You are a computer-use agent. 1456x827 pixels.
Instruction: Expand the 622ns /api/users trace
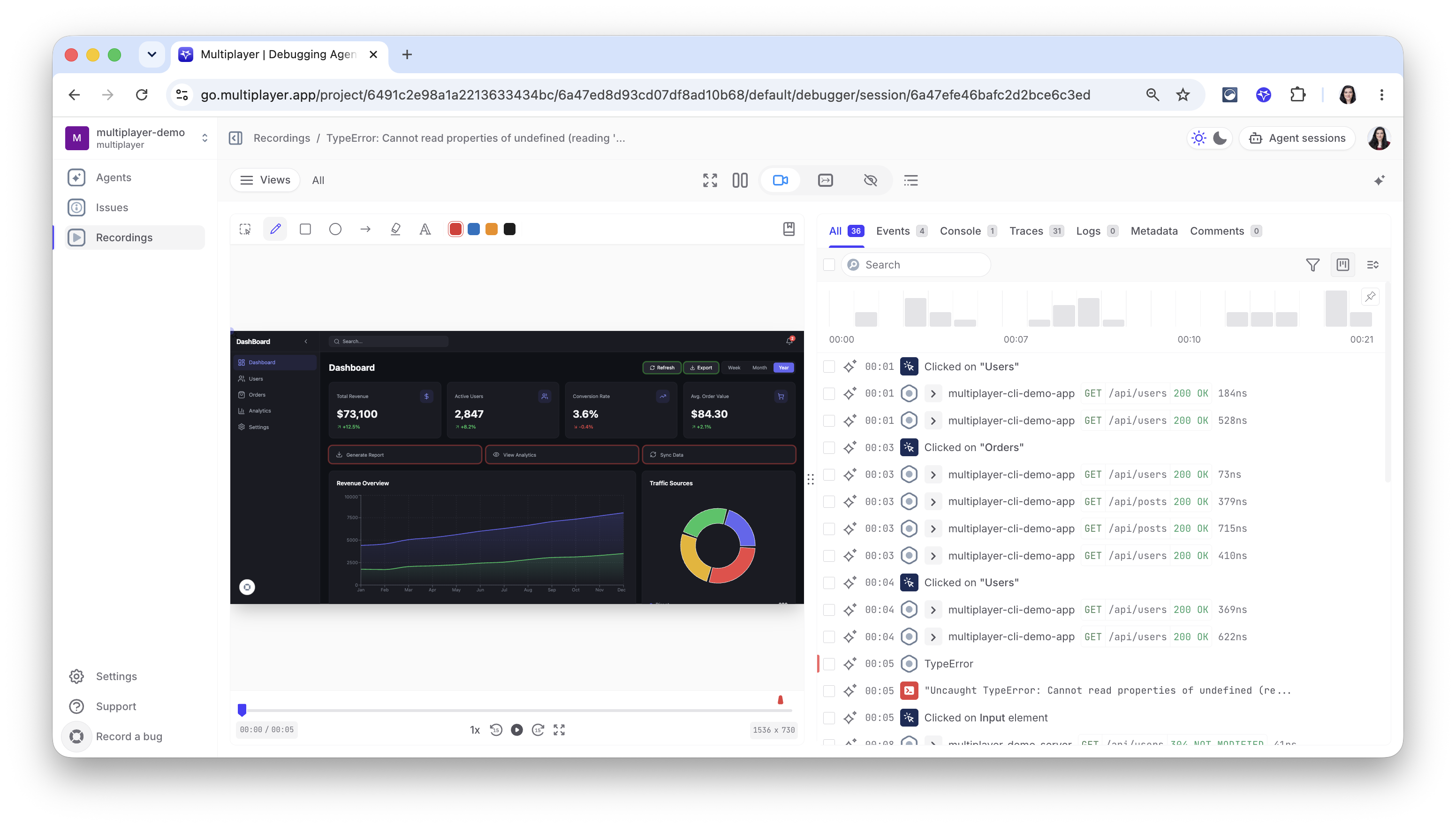(933, 637)
